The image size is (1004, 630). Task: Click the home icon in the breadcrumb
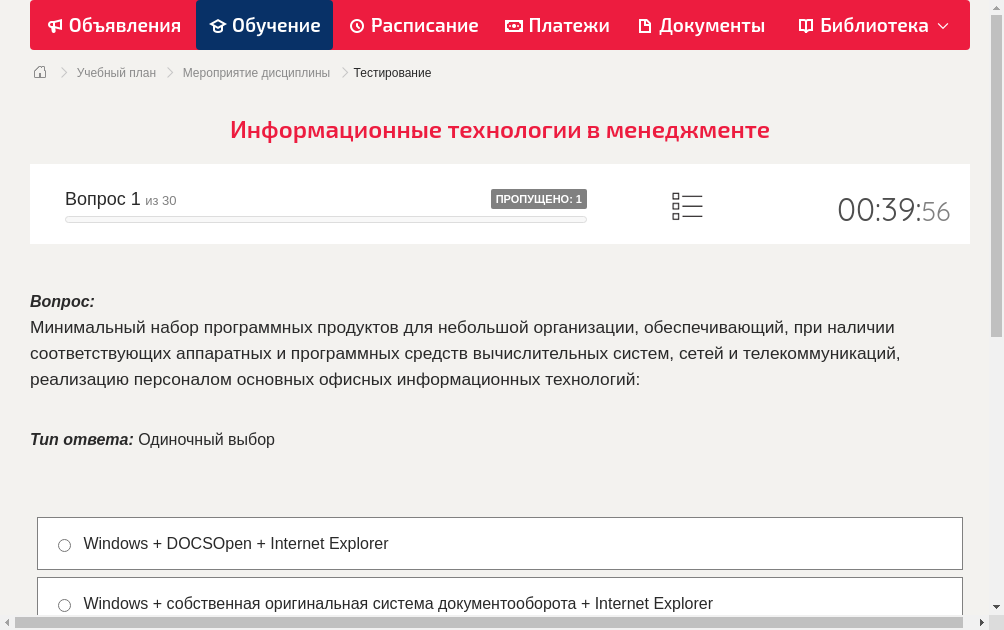[x=39, y=72]
